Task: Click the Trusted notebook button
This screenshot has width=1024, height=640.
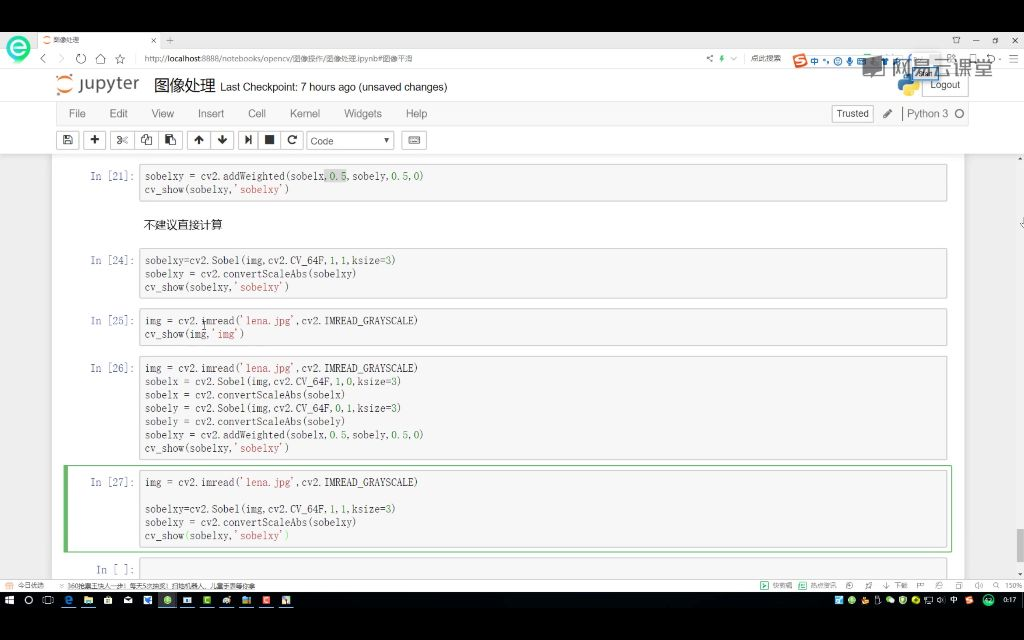Action: [x=852, y=114]
